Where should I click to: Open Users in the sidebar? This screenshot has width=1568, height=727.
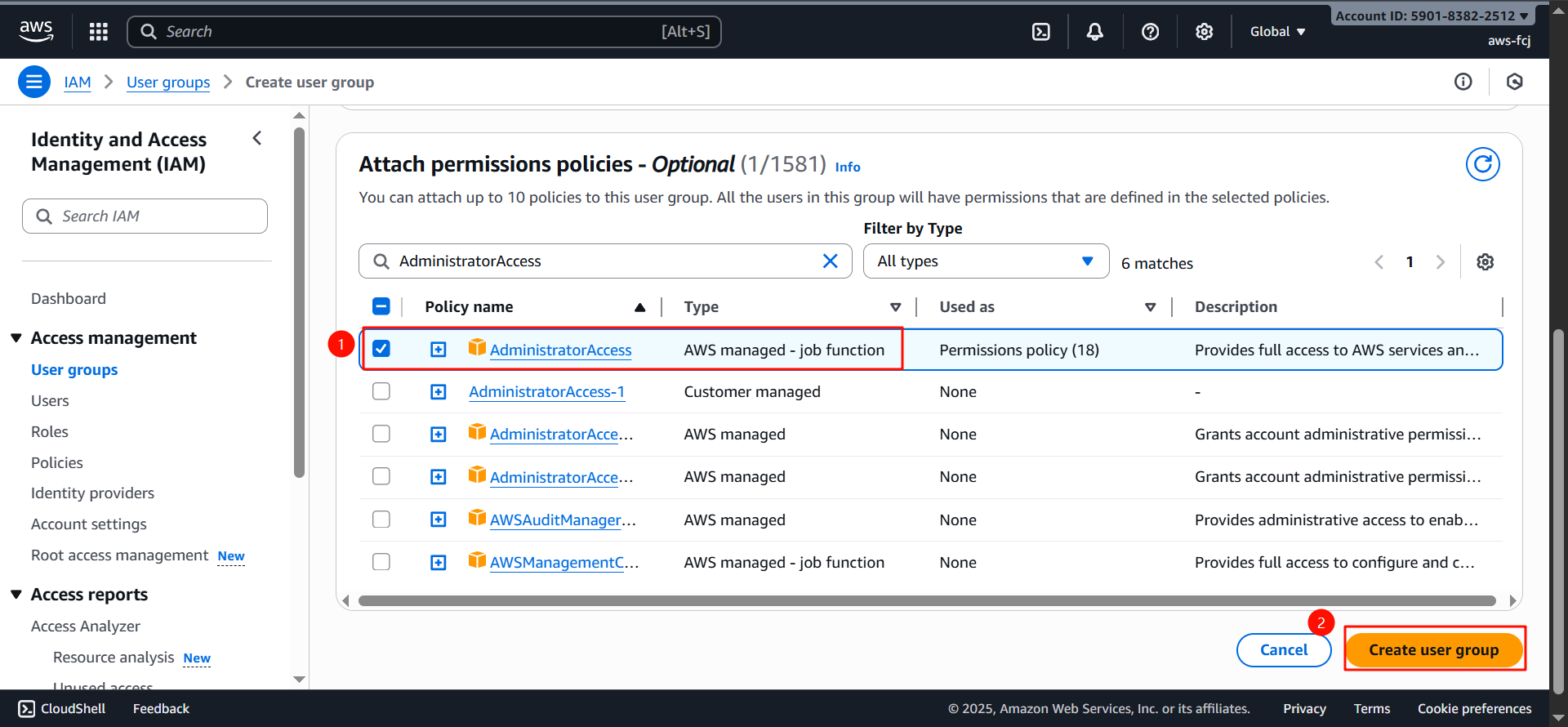tap(50, 401)
